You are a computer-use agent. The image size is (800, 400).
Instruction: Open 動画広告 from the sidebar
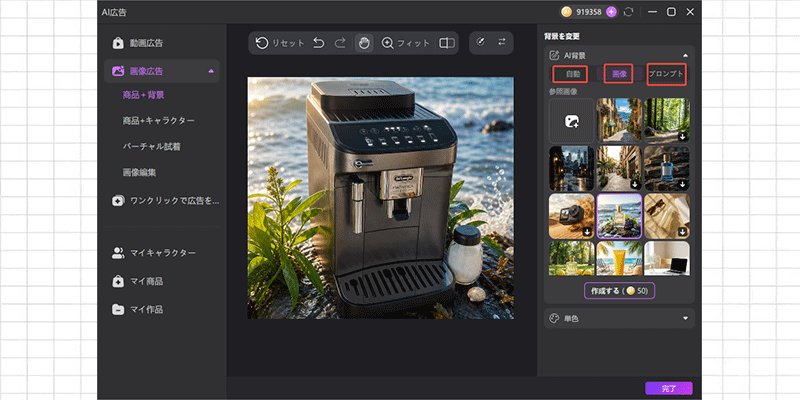162,43
